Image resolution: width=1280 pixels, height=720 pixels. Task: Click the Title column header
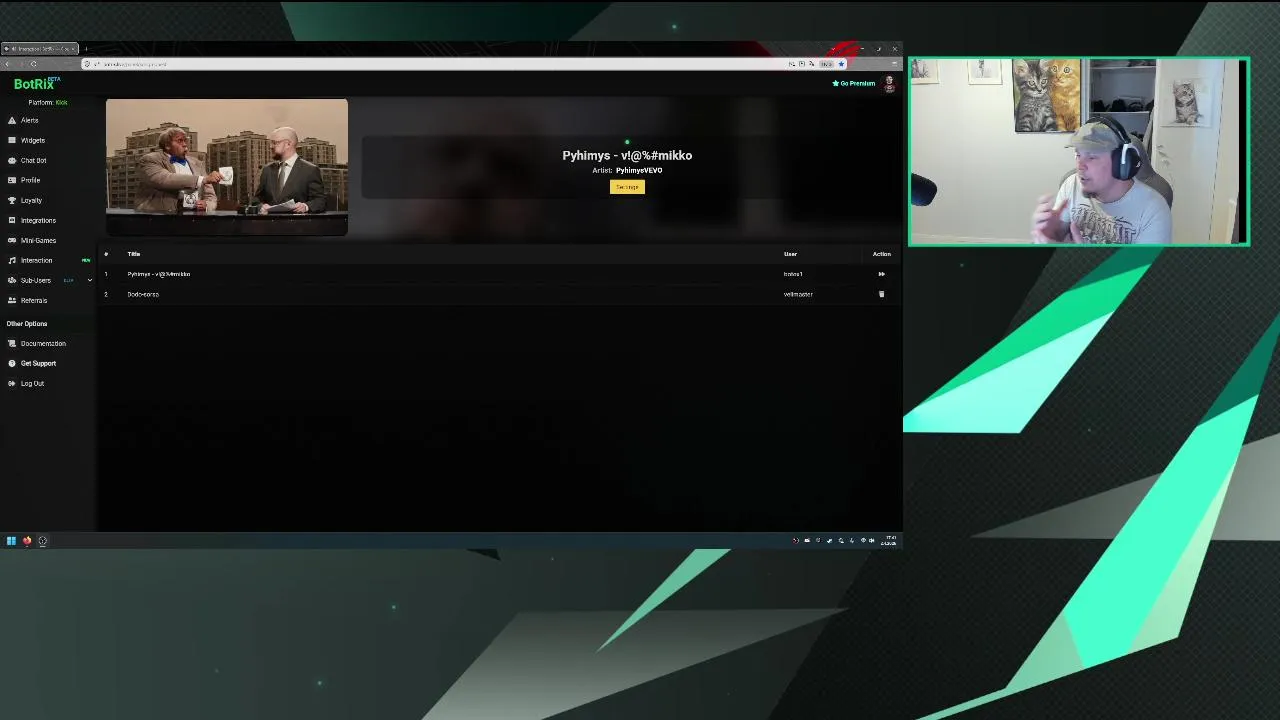133,254
